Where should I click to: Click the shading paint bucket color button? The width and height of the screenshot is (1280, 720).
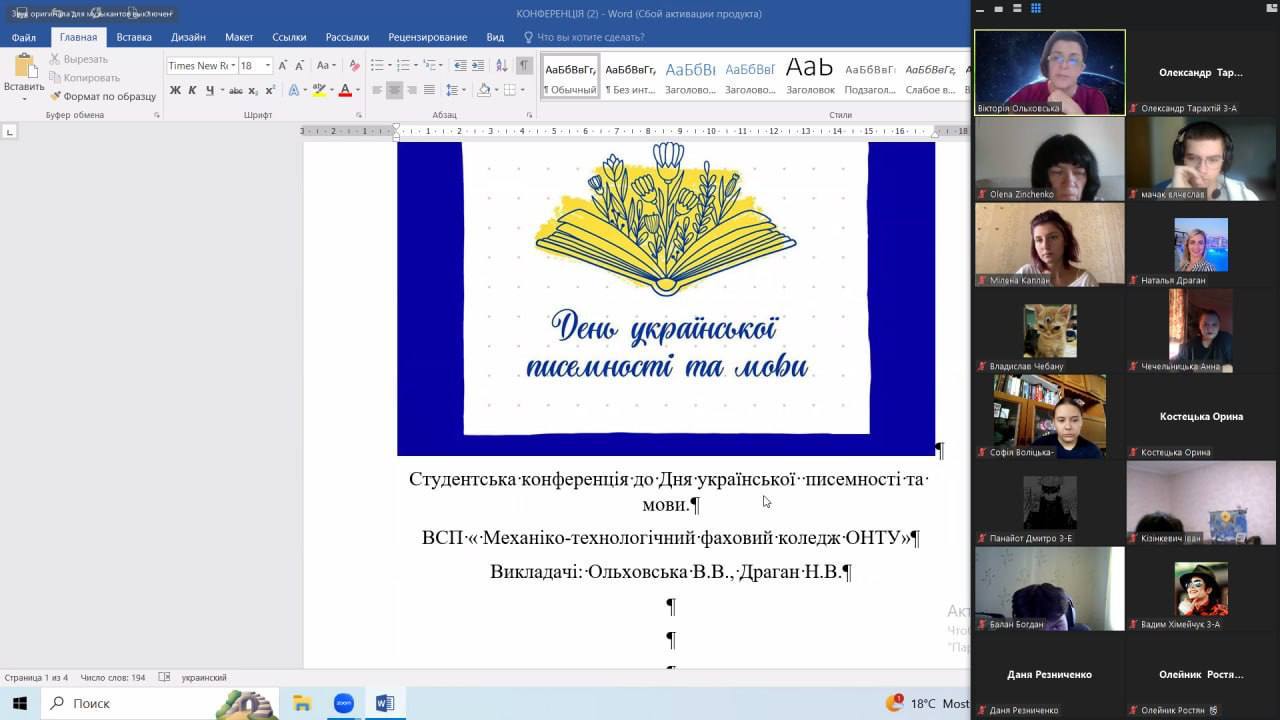coord(484,90)
